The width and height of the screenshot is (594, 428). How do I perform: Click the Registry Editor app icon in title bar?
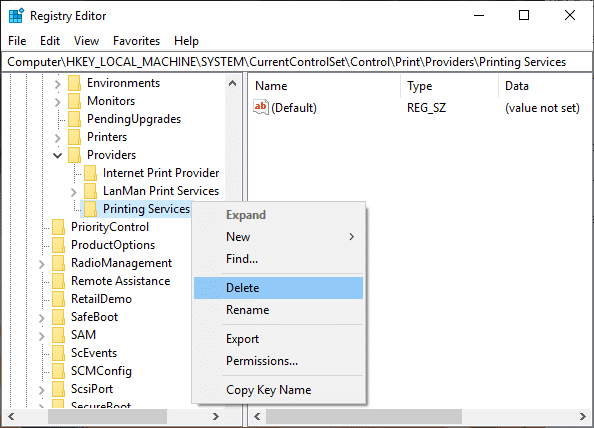click(16, 16)
